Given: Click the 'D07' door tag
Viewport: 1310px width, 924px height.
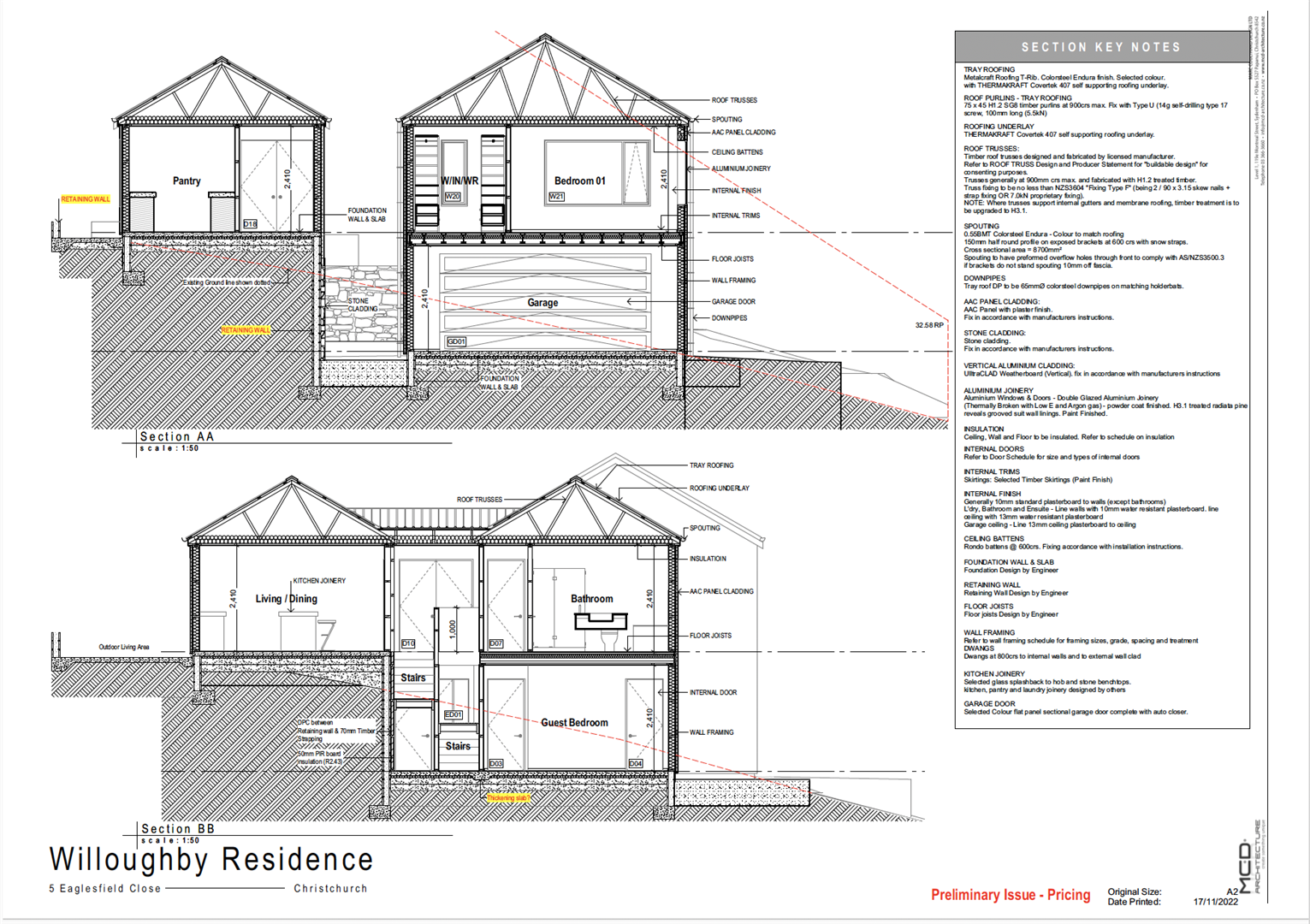Looking at the screenshot, I should (496, 643).
